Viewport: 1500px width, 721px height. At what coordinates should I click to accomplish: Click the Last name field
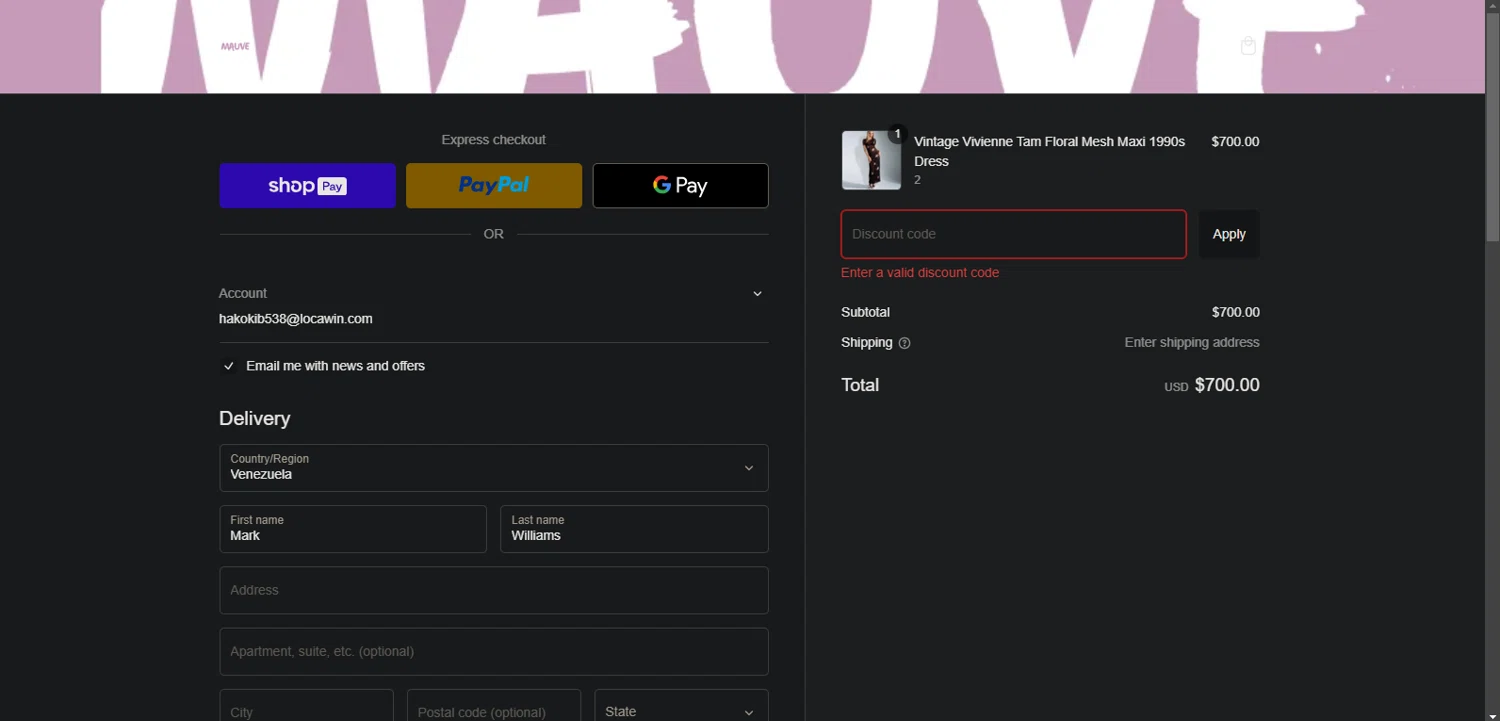tap(634, 529)
